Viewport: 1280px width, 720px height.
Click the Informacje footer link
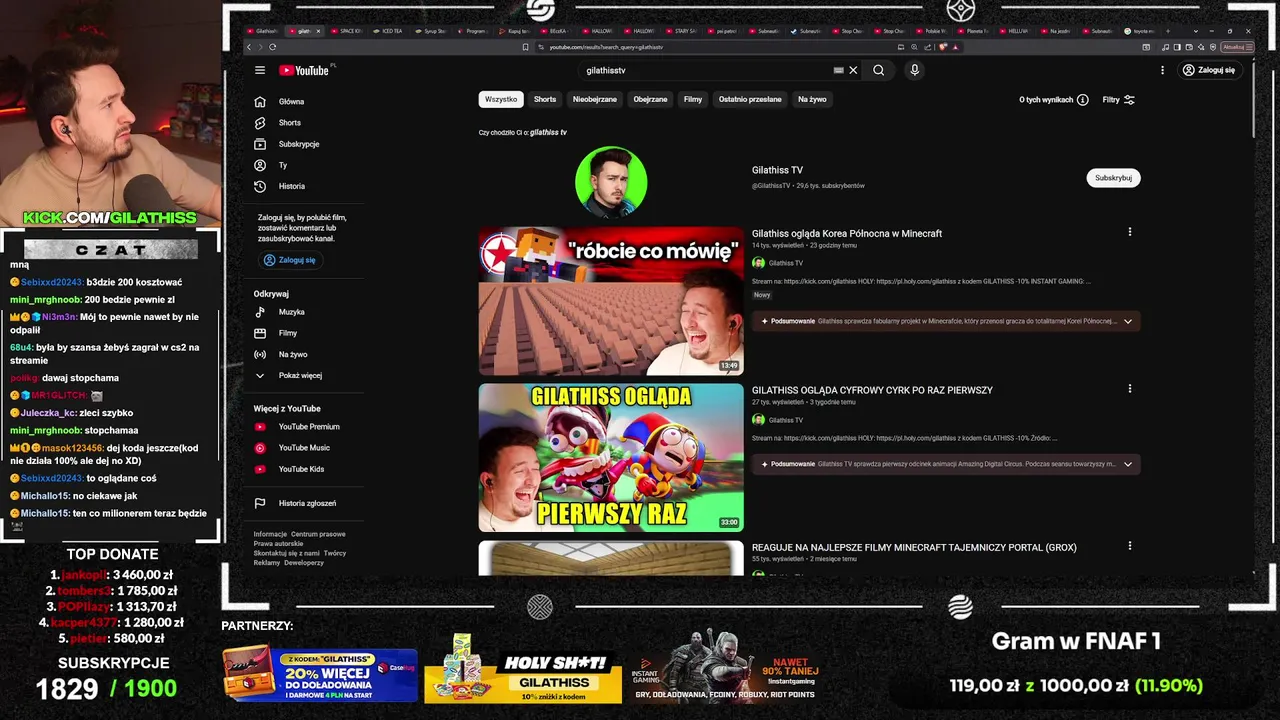270,534
